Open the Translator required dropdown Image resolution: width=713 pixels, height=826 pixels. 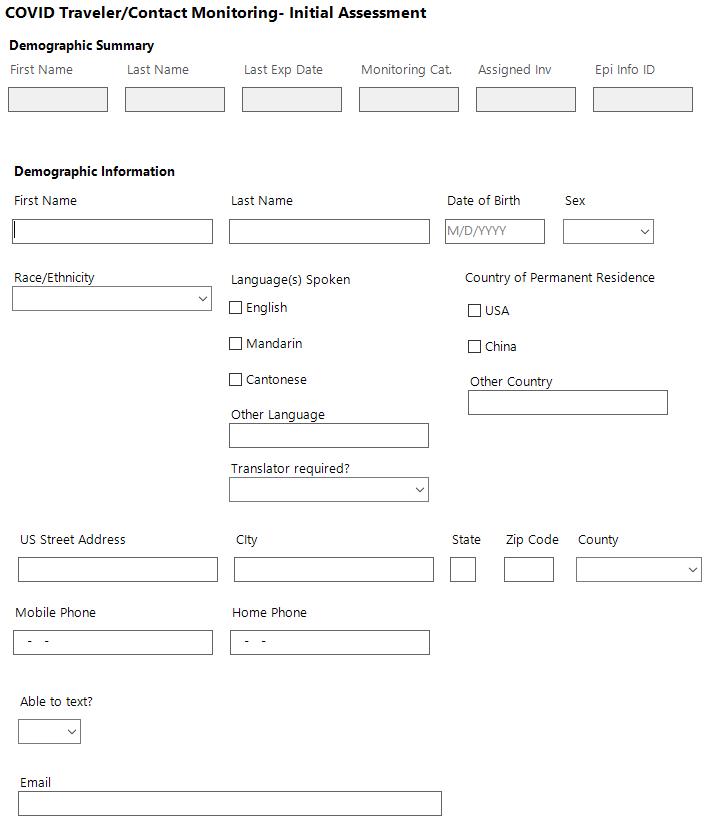tap(329, 490)
